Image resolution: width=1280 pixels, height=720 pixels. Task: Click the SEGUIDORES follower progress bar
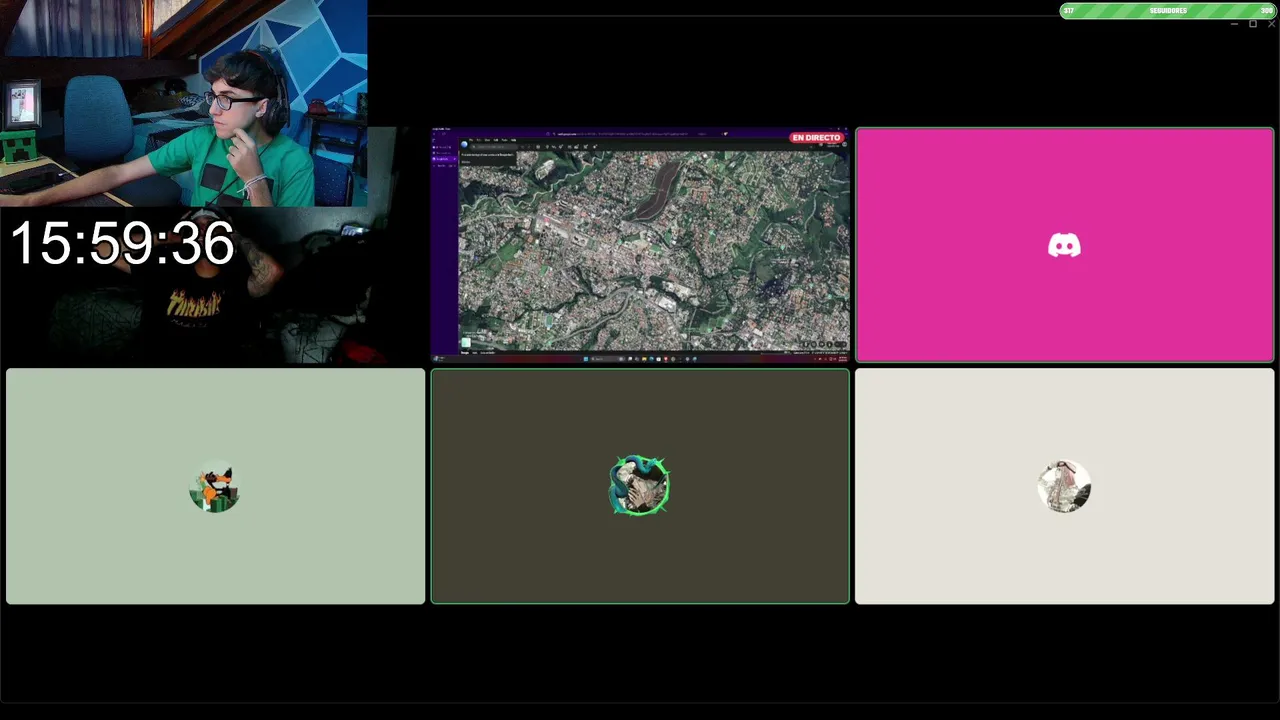(x=1167, y=11)
